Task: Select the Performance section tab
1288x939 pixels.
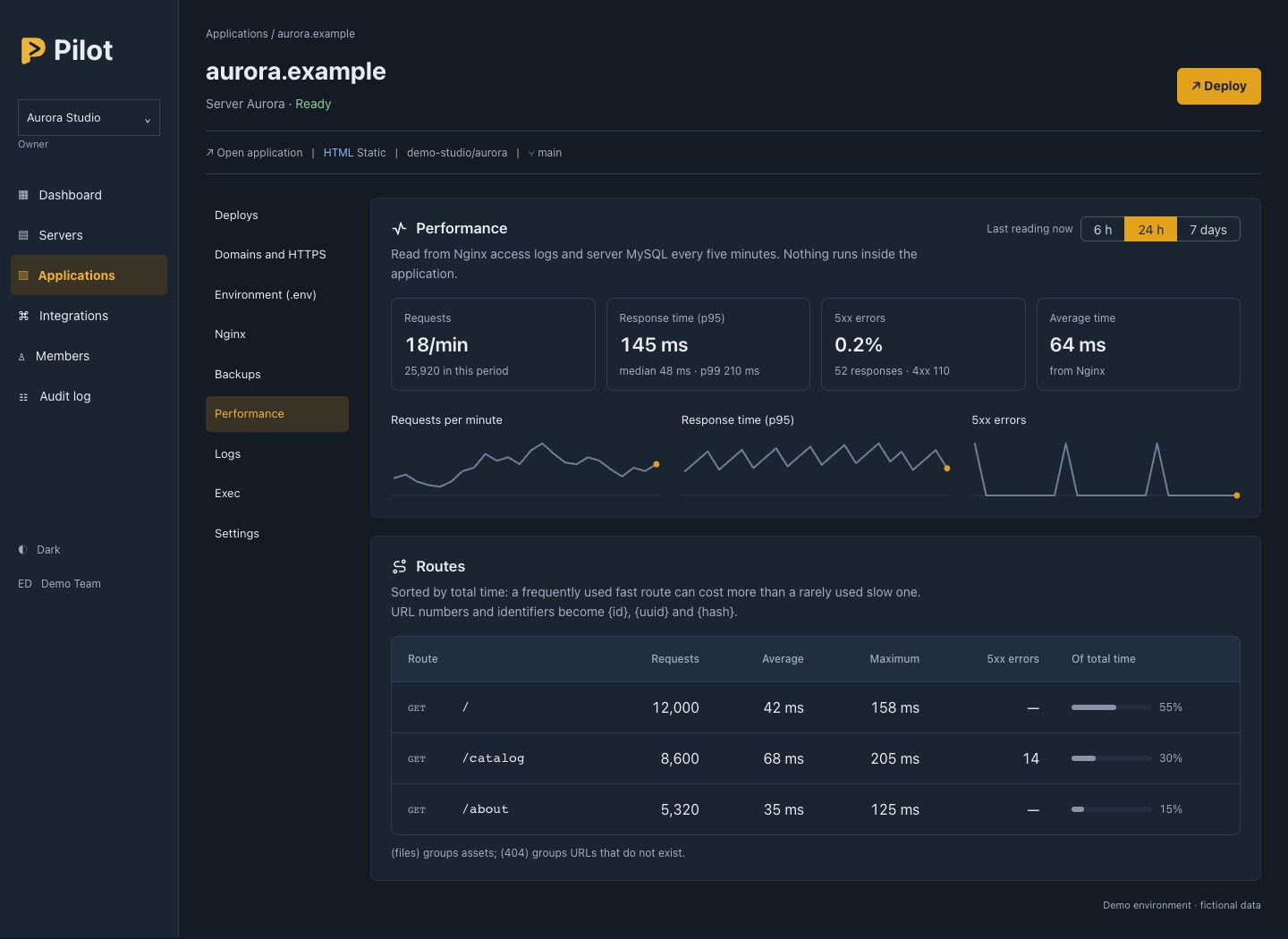Action: (x=277, y=414)
